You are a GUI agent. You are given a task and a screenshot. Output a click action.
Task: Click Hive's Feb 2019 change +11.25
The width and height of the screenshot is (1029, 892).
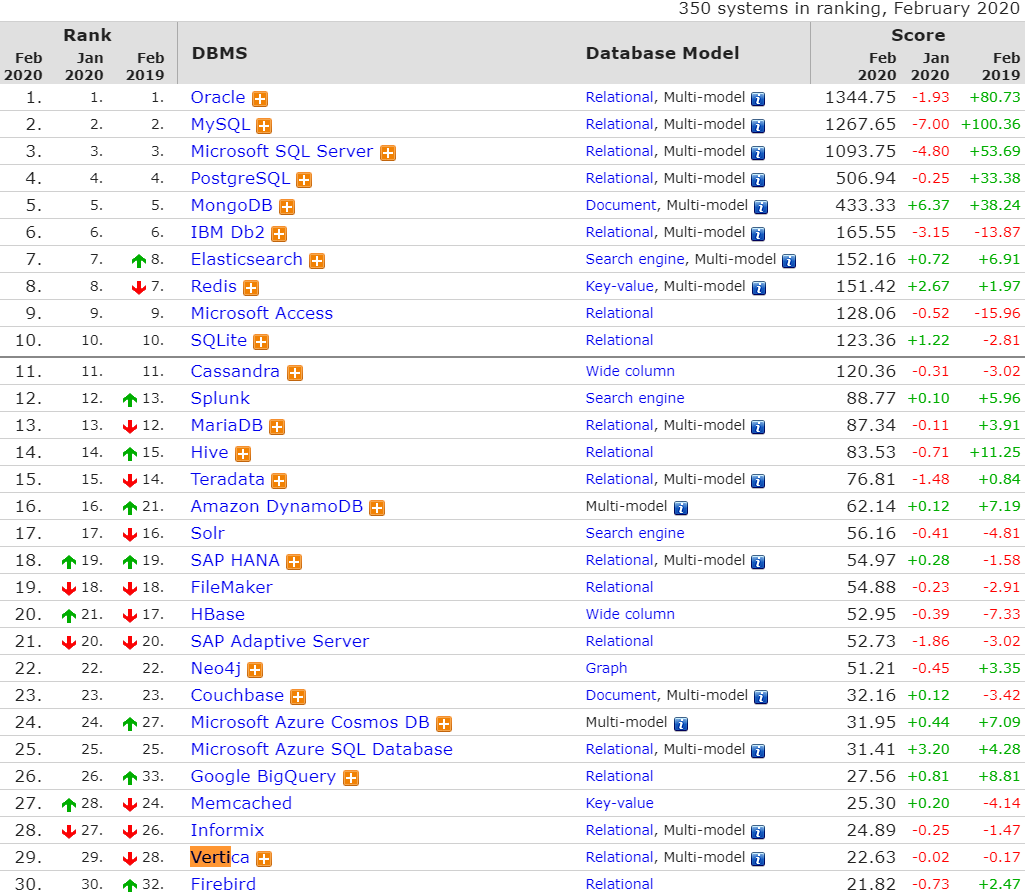tap(996, 452)
